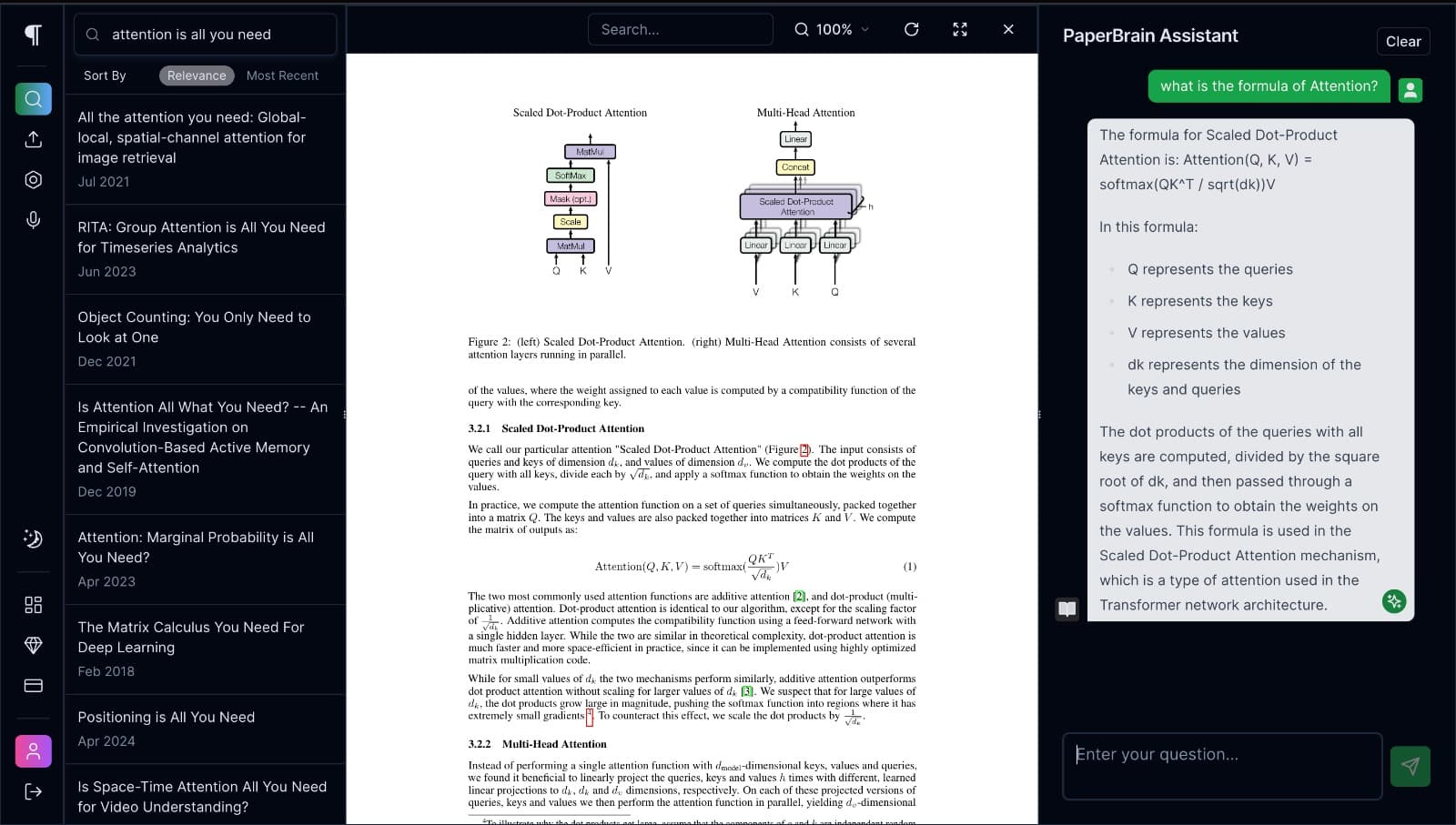Open 'Object Counting: You Only Need to Look at One'
Image resolution: width=1456 pixels, height=825 pixels.
pos(205,338)
